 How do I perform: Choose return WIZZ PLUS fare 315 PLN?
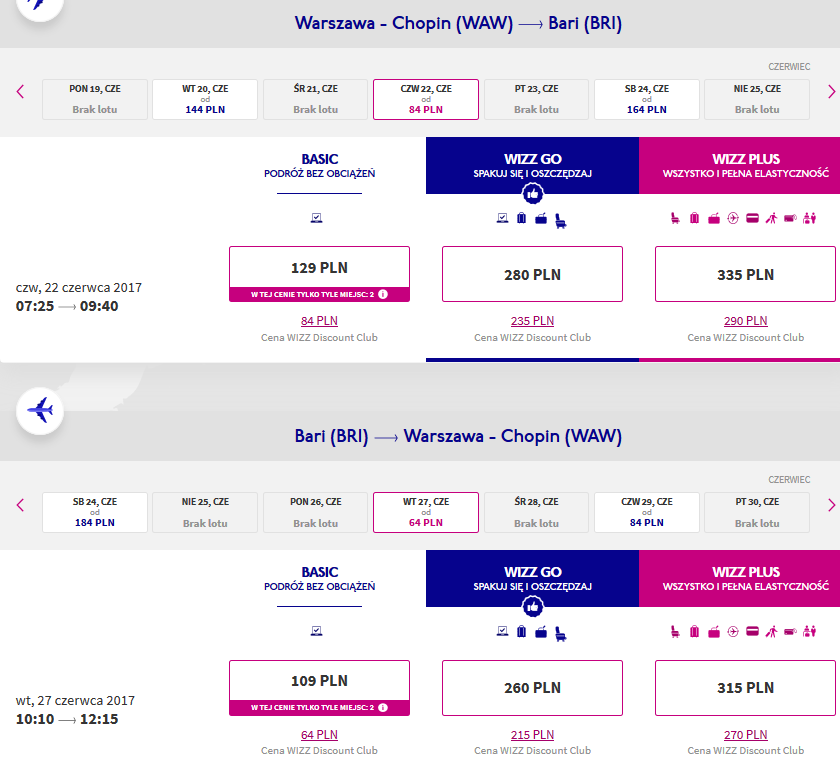745,687
